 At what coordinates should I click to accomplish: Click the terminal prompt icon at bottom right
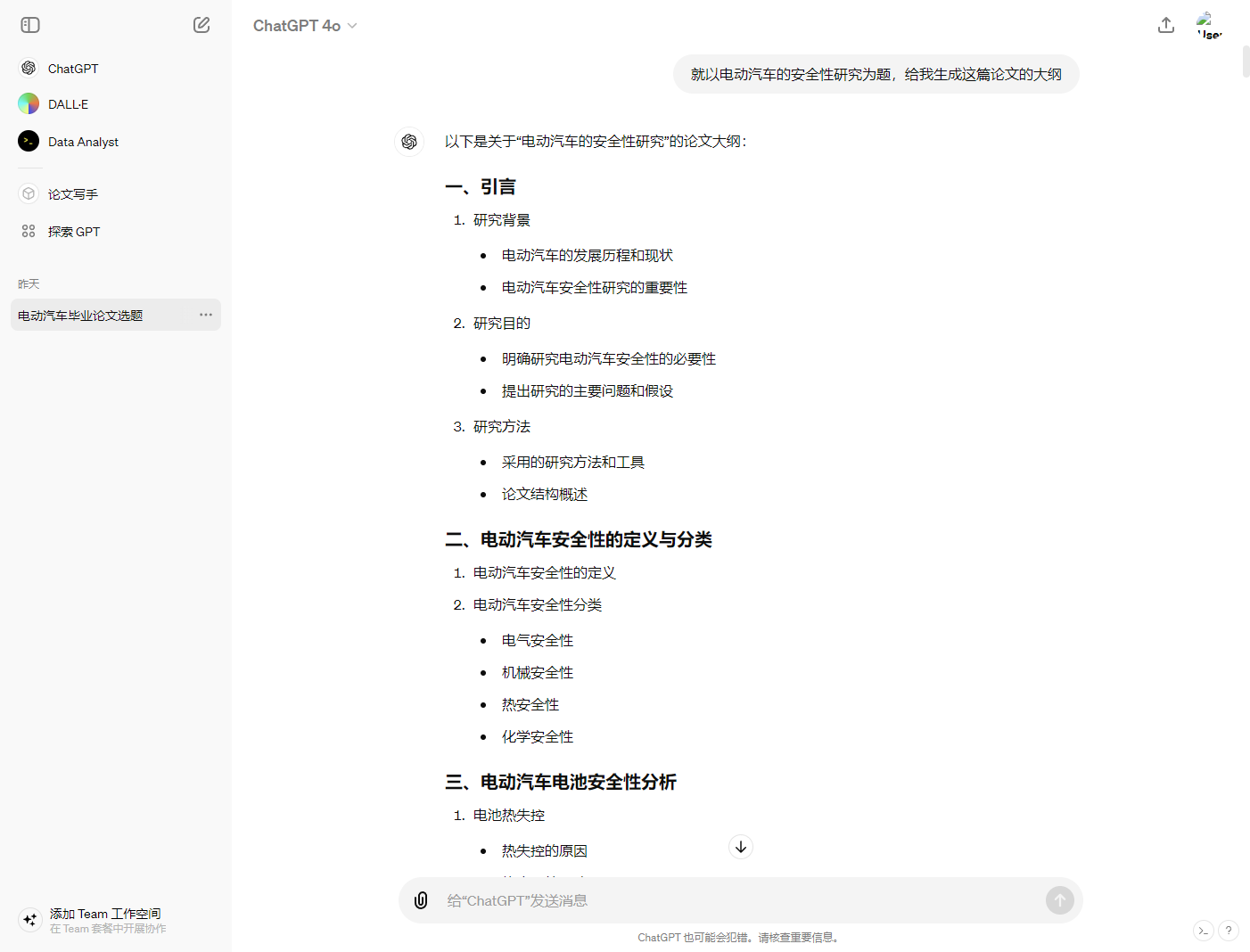click(1204, 931)
